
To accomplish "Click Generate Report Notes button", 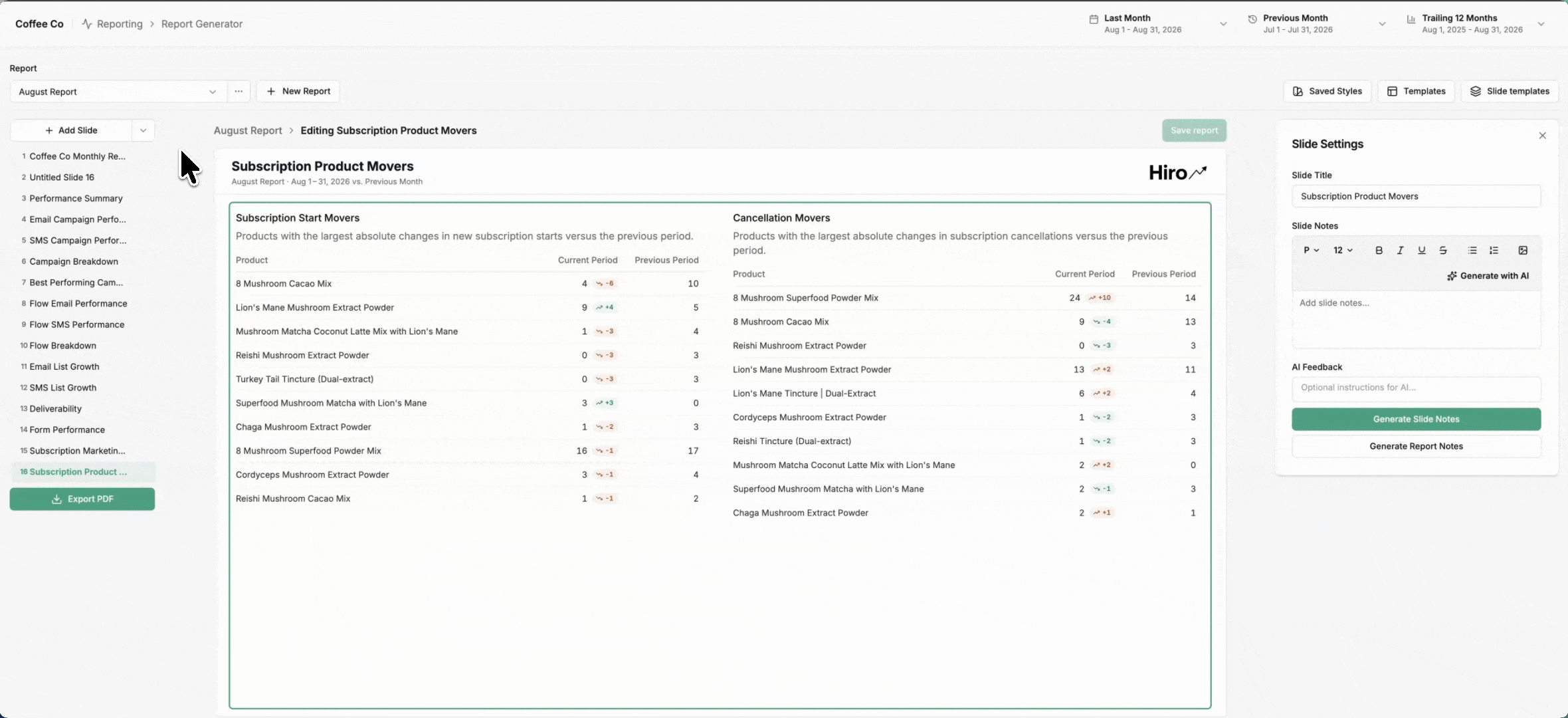I will click(x=1416, y=447).
